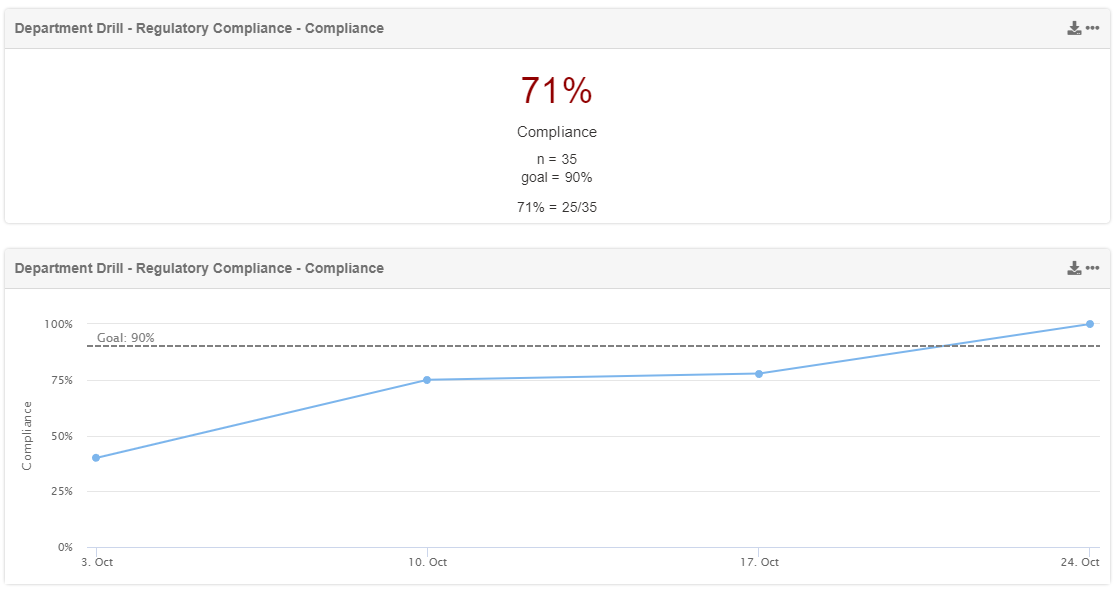
Task: Click the 24 Oct data point at 100%
Action: [1090, 324]
